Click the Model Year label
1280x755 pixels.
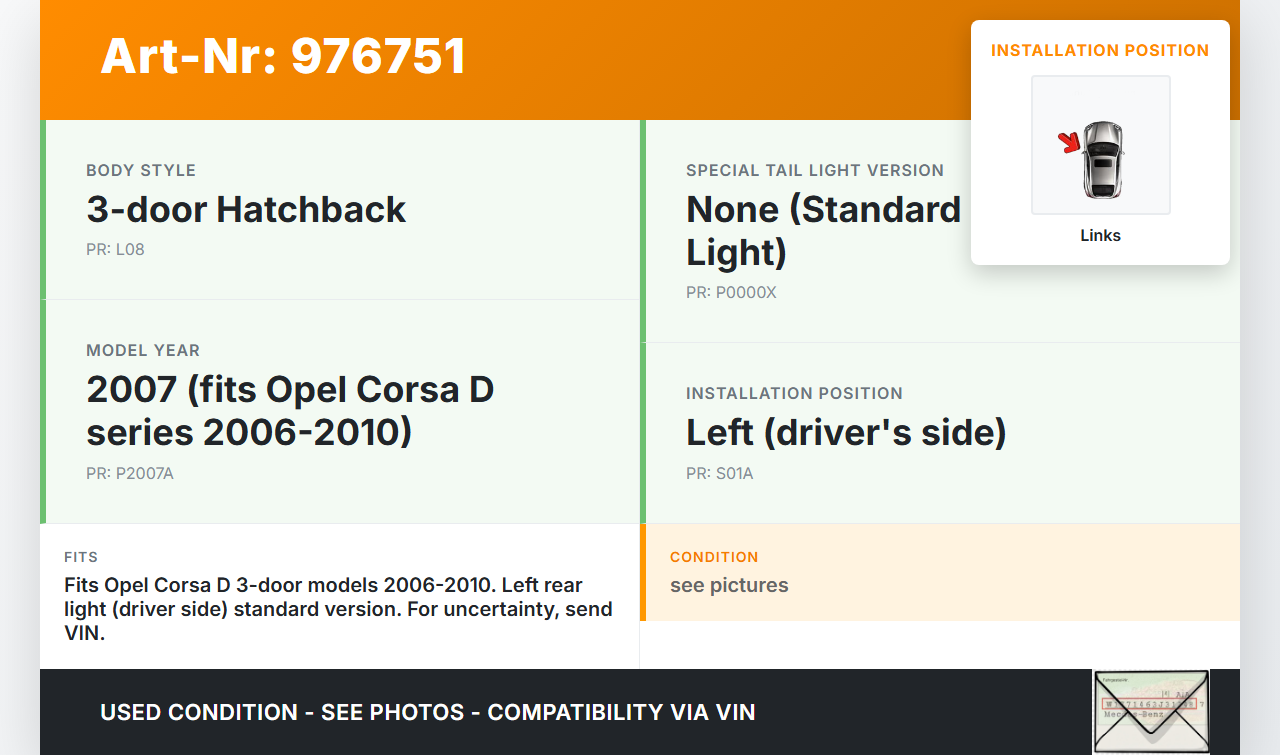click(x=143, y=350)
